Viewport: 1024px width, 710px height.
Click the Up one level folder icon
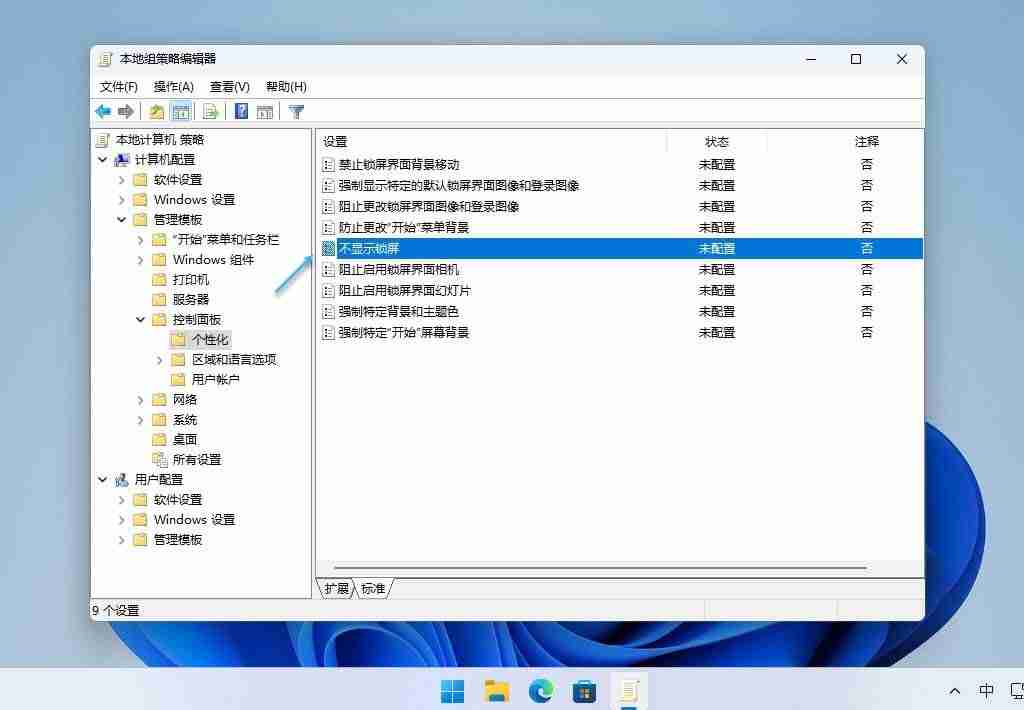pos(157,111)
